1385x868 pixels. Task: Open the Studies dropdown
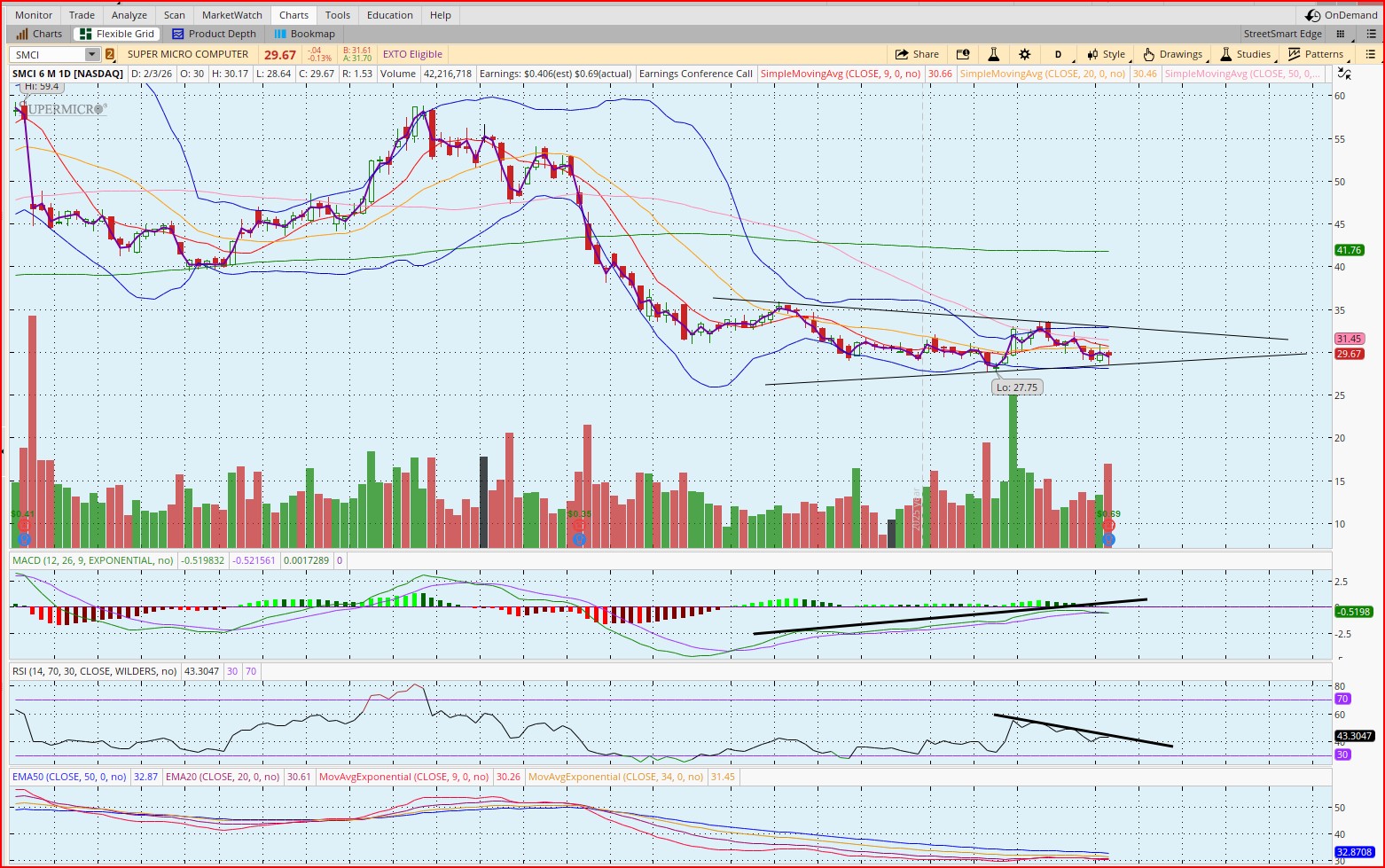(x=1246, y=54)
